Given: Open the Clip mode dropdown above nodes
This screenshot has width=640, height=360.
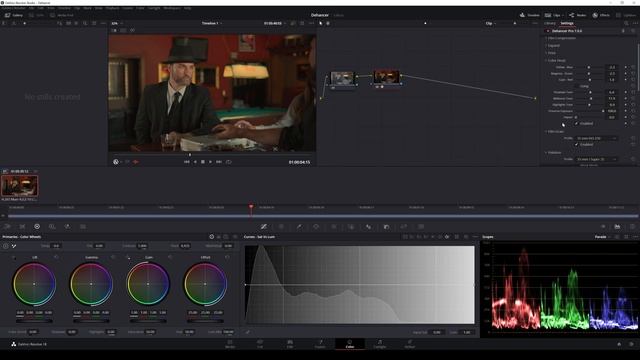Looking at the screenshot, I should tap(491, 23).
